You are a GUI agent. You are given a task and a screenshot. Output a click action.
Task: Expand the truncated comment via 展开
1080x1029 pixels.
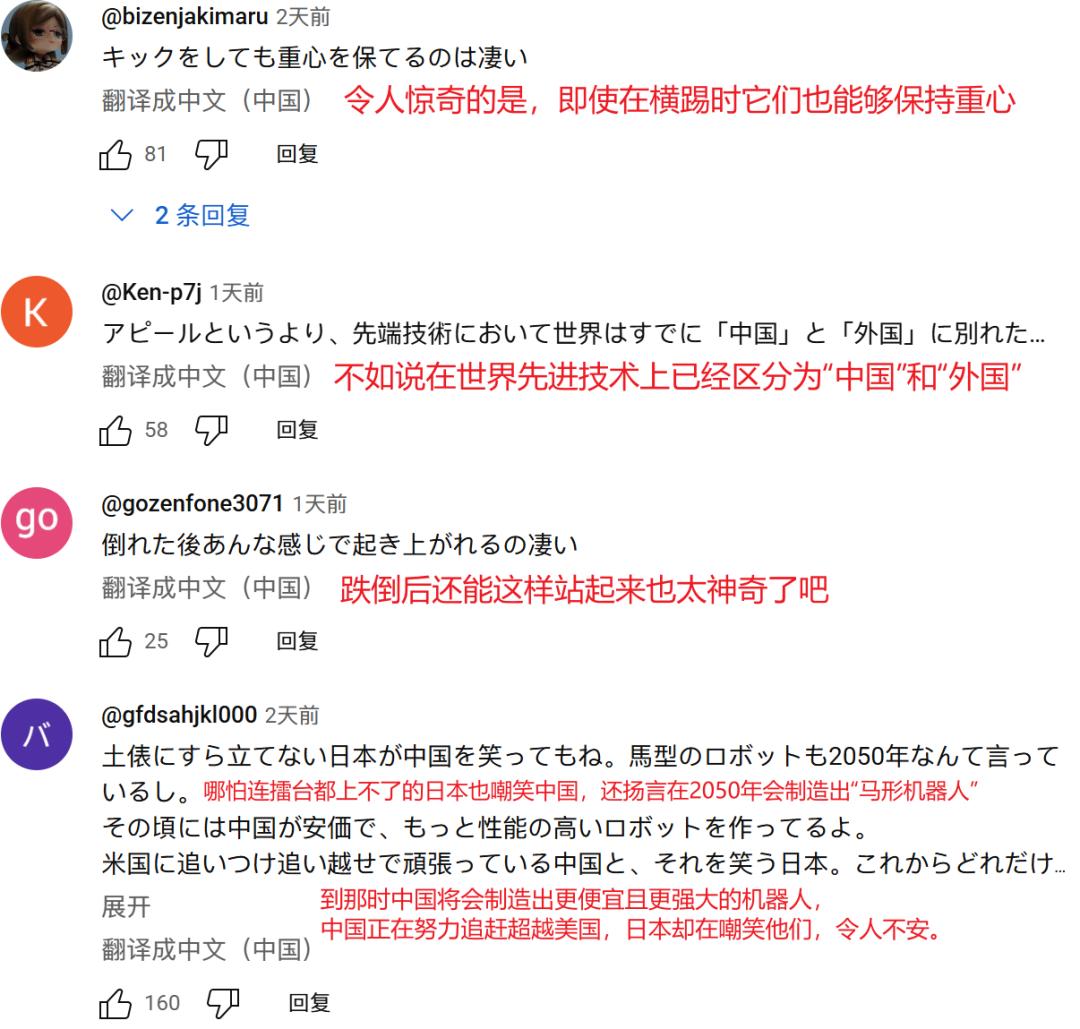pos(126,906)
